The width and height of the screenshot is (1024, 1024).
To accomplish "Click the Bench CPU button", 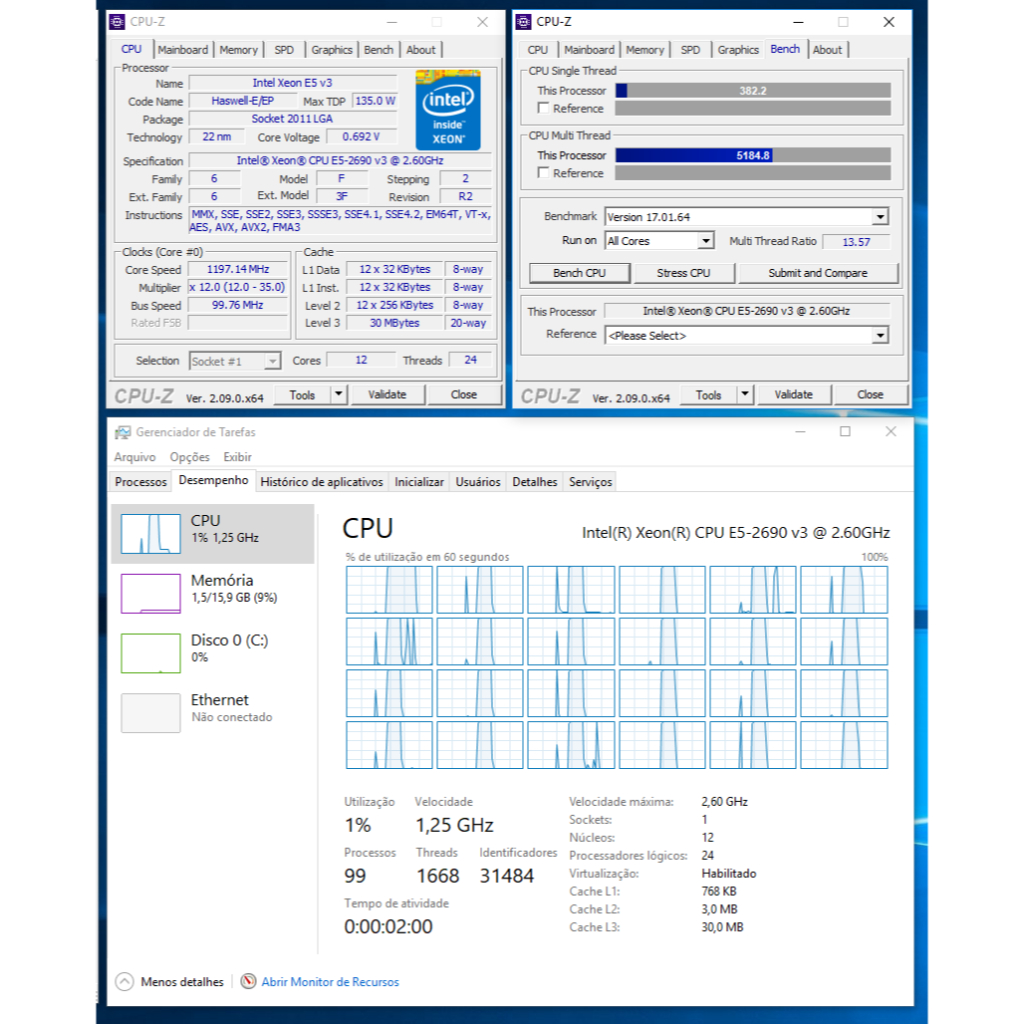I will pos(579,273).
